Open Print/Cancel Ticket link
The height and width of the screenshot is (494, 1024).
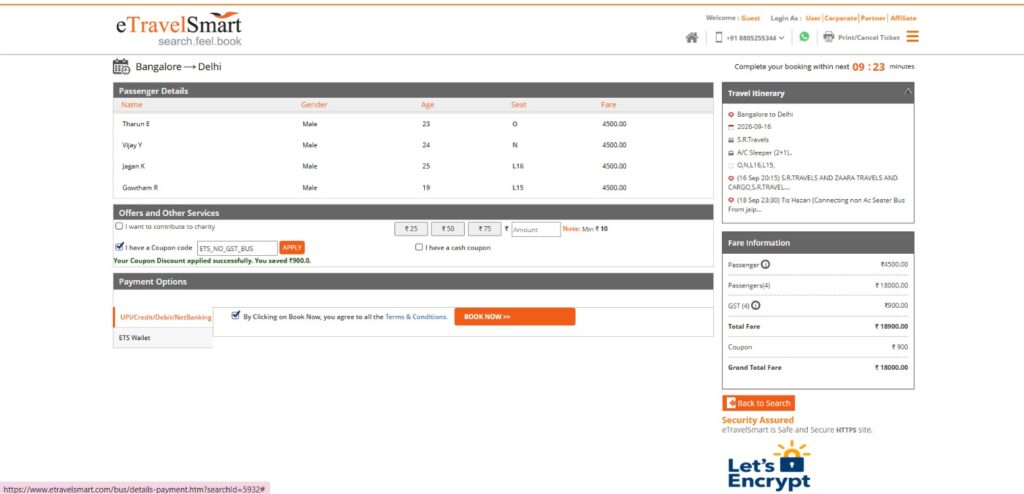(x=869, y=38)
